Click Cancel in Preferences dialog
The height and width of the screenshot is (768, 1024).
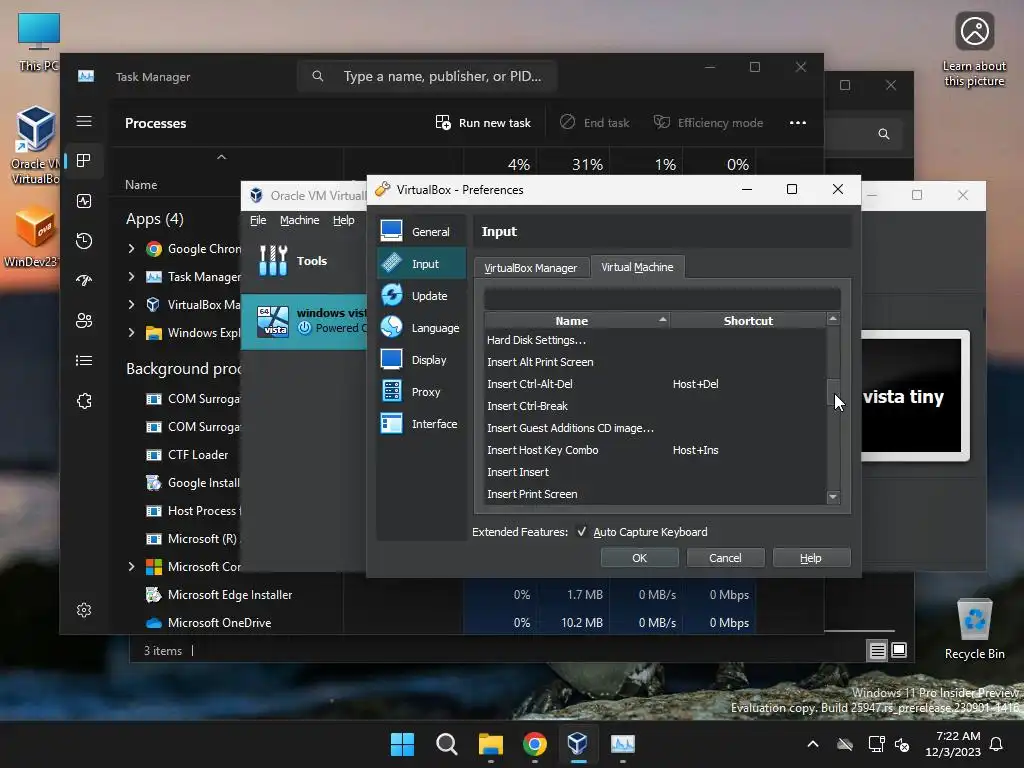point(725,558)
